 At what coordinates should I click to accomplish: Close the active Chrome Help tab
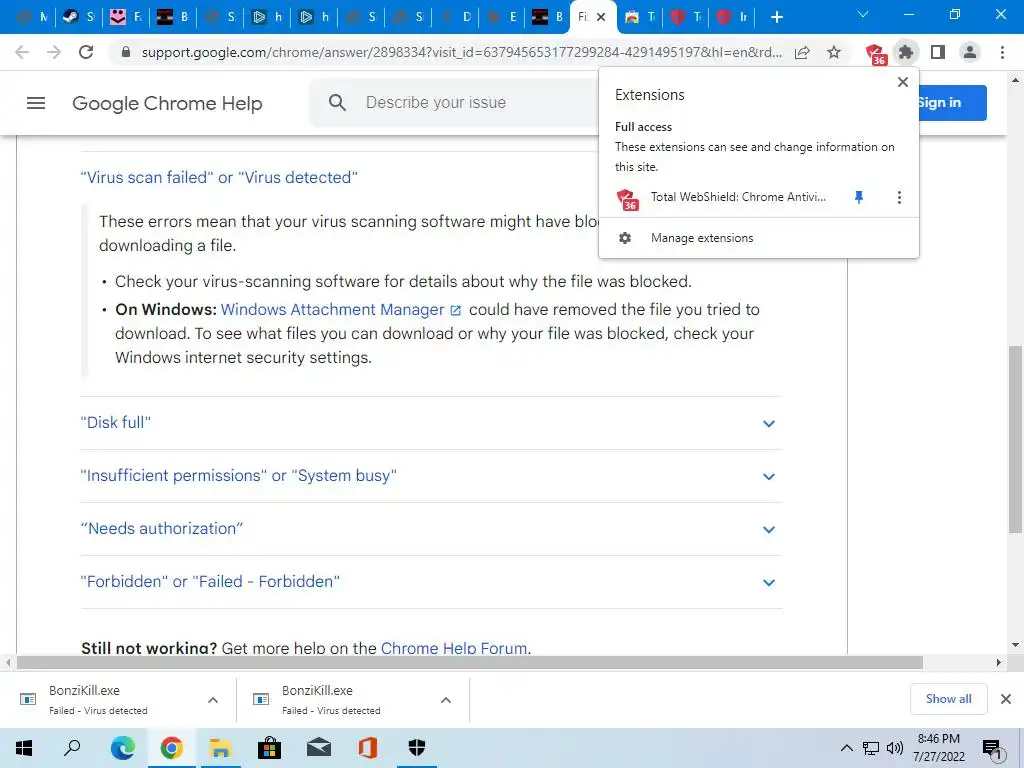coord(601,17)
